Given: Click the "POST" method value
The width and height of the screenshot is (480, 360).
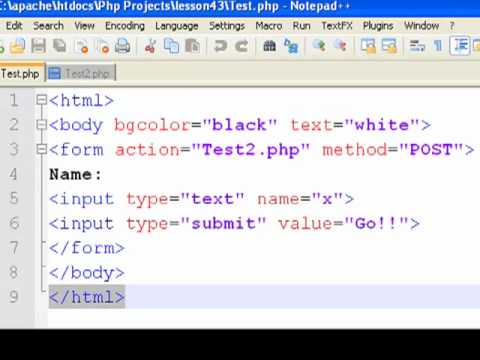Looking at the screenshot, I should (431, 150).
